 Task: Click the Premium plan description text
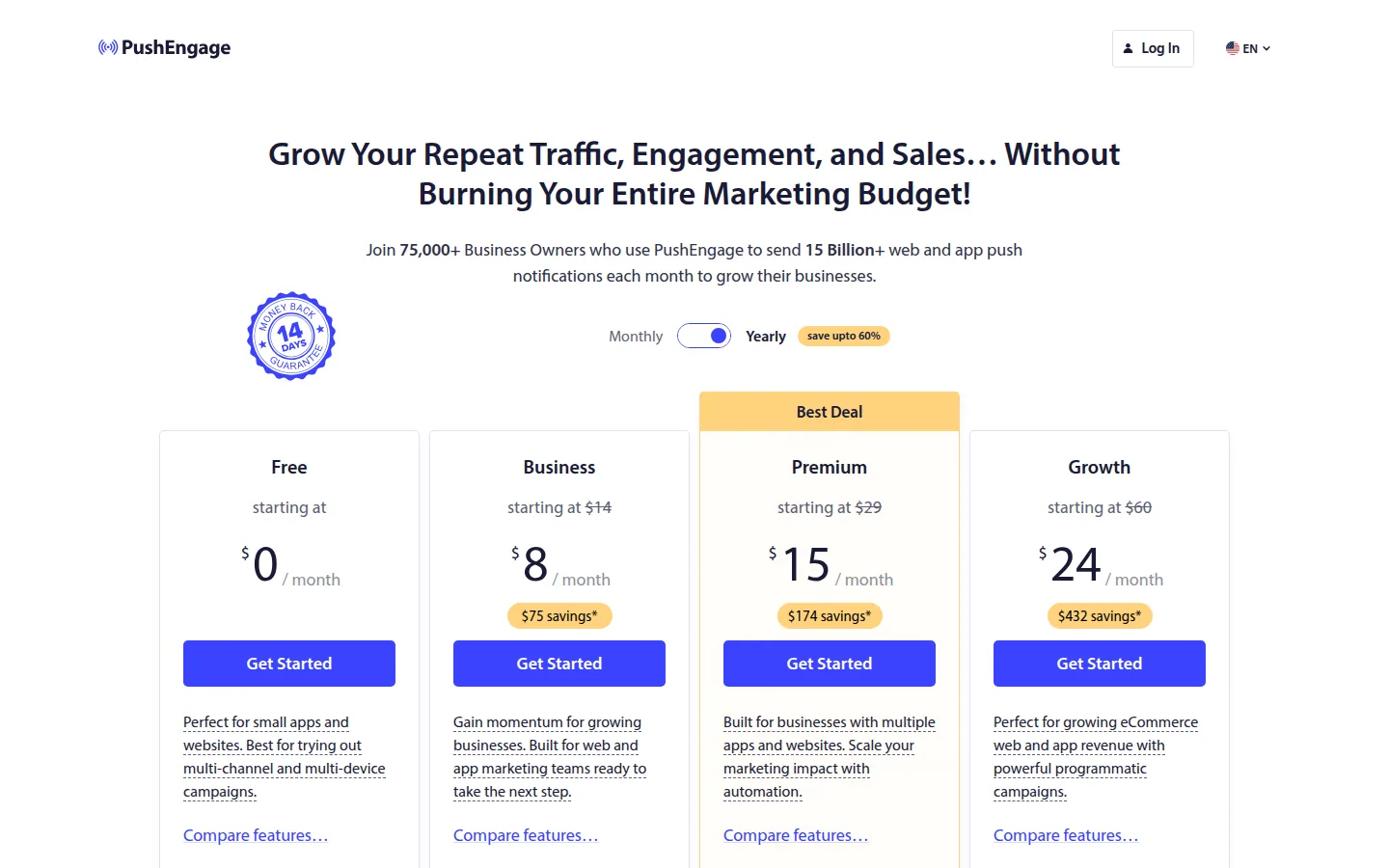(830, 757)
